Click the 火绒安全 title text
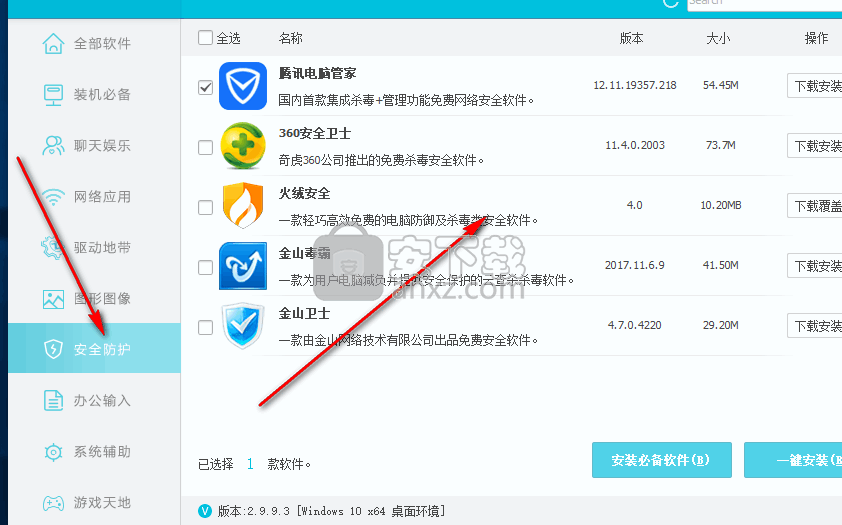Screen dimensions: 842x525 pos(304,193)
